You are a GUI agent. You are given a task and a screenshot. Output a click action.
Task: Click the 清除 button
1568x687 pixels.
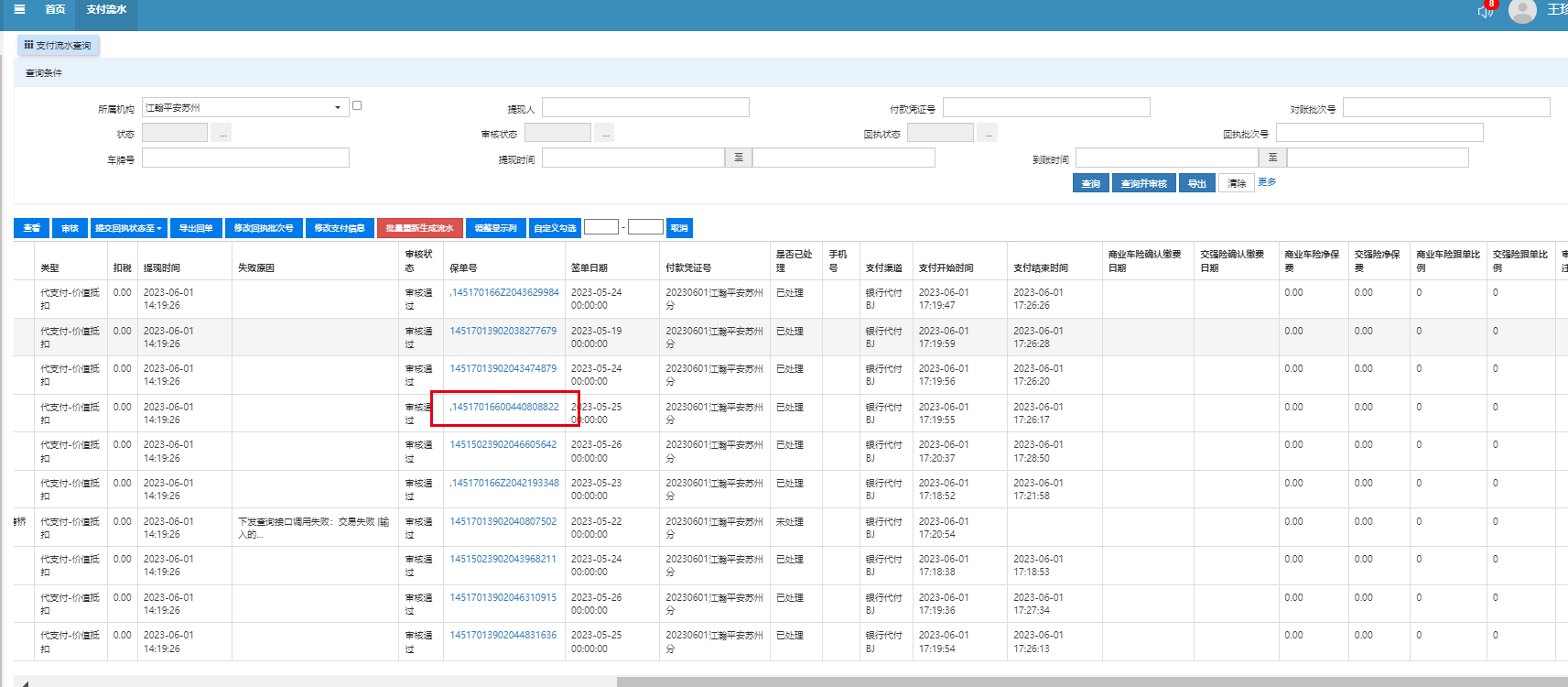(1236, 183)
